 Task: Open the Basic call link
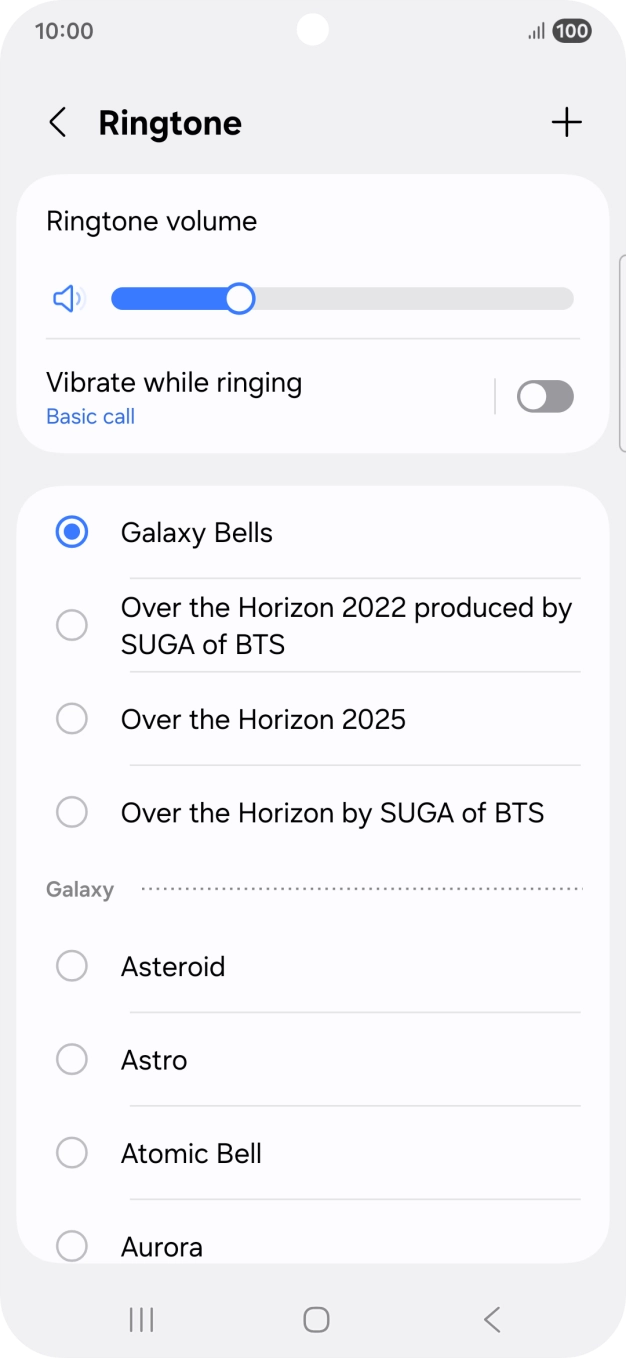pyautogui.click(x=90, y=416)
